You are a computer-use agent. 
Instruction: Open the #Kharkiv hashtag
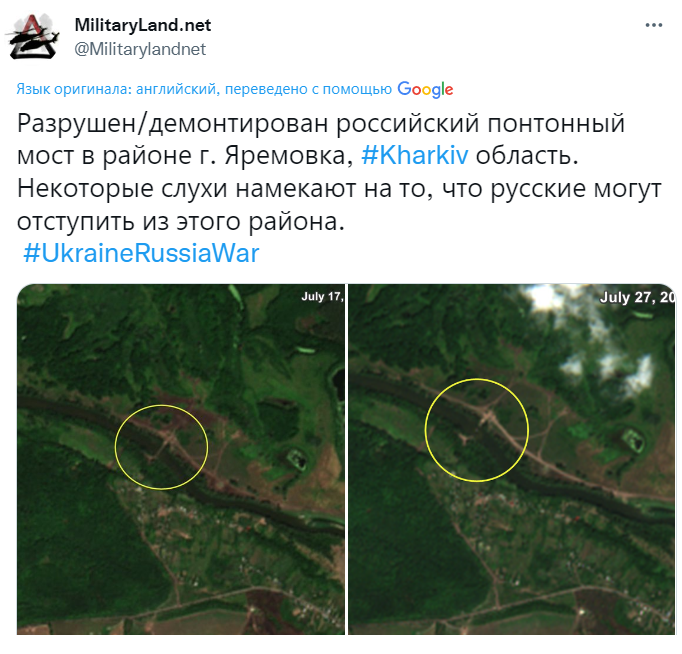coord(415,155)
